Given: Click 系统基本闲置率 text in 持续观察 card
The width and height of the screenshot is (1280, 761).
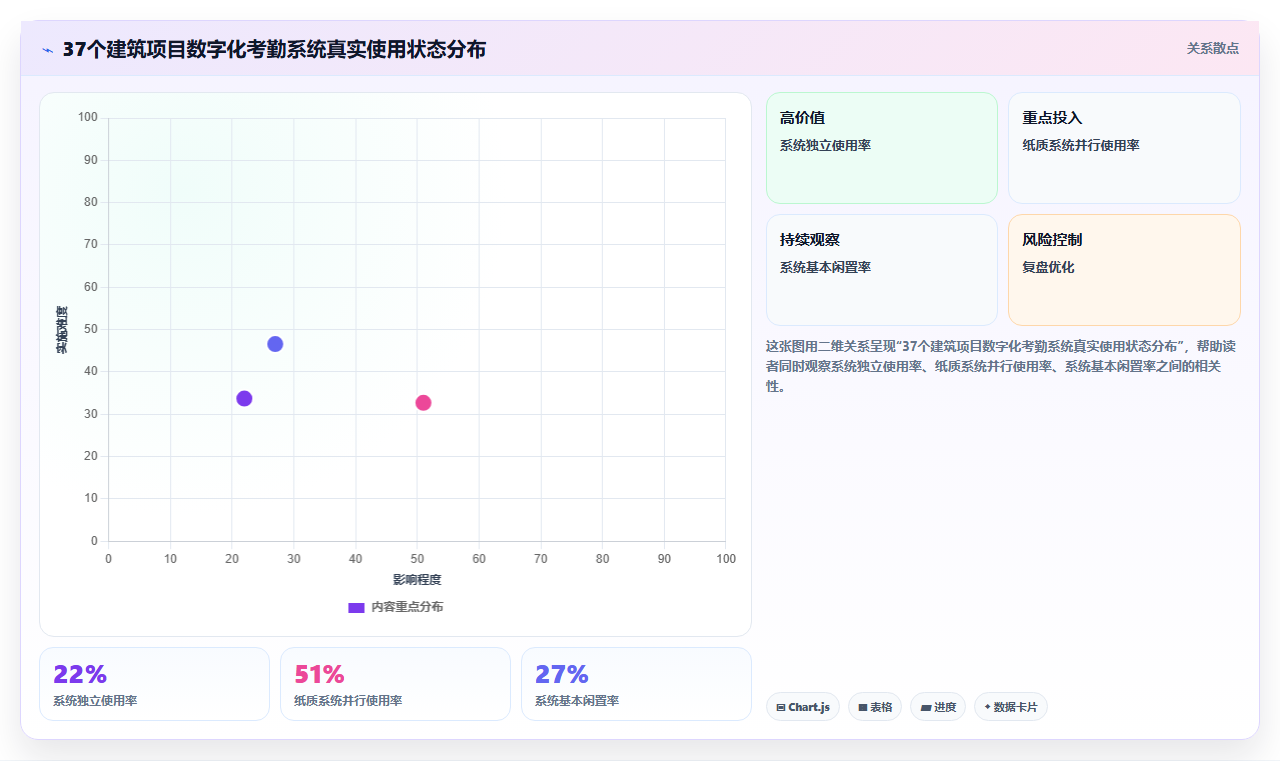Looking at the screenshot, I should click(825, 267).
